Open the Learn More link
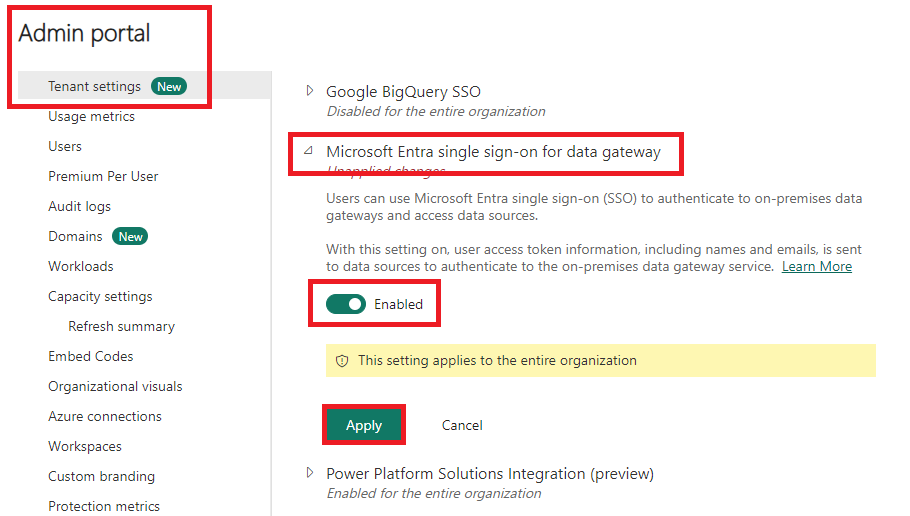This screenshot has height=516, width=910. (817, 266)
